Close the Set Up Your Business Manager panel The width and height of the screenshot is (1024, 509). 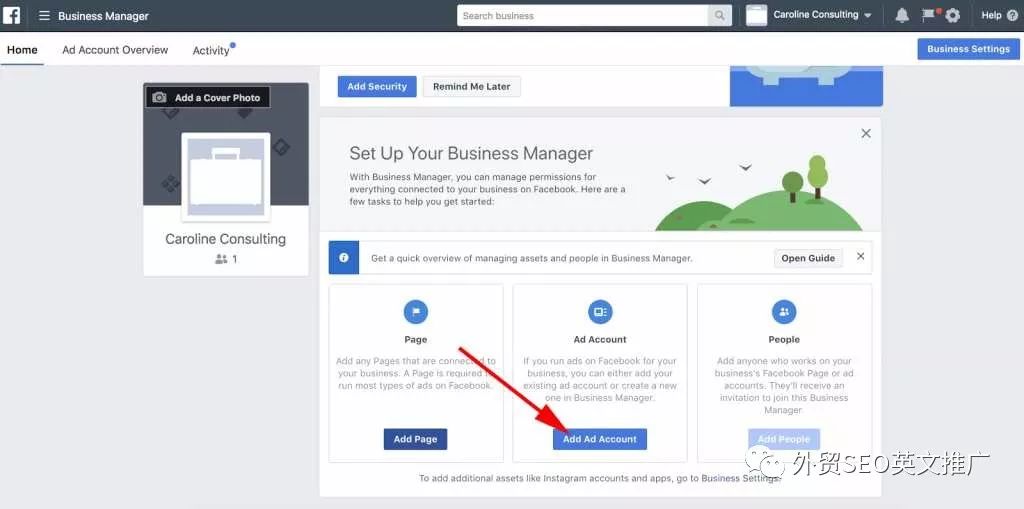pos(866,133)
